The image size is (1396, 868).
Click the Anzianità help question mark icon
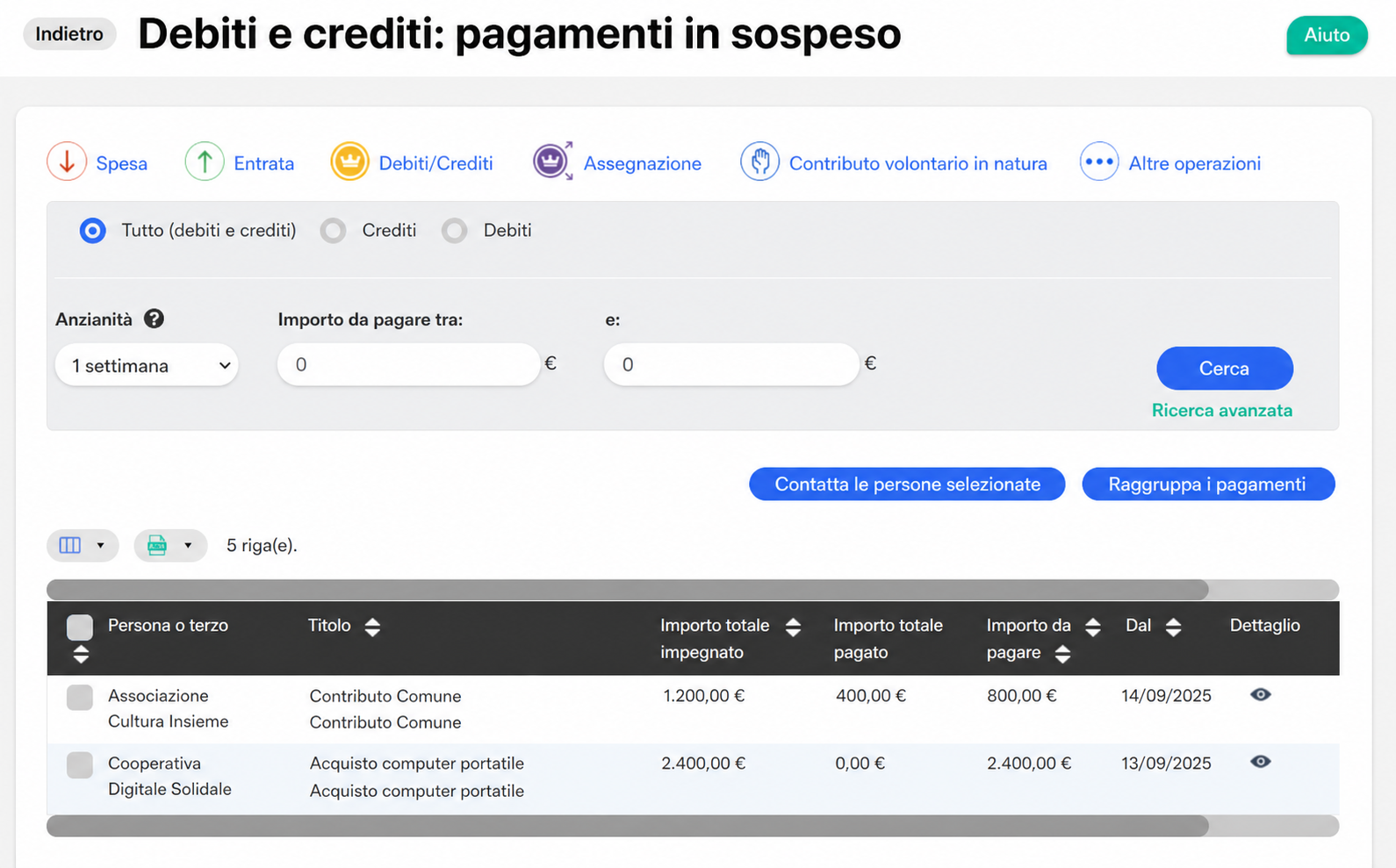[154, 319]
